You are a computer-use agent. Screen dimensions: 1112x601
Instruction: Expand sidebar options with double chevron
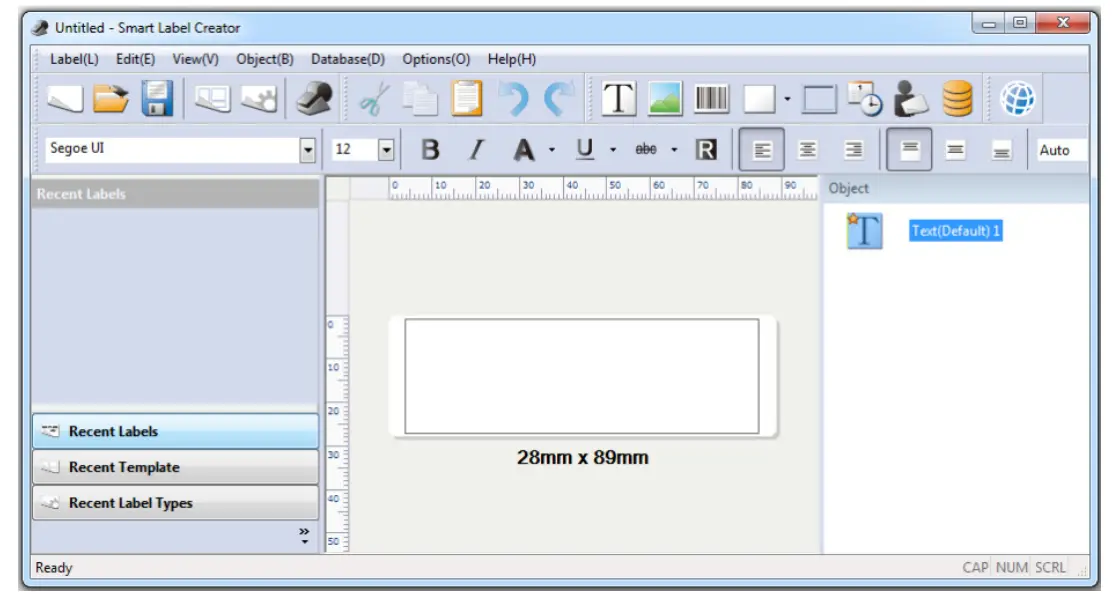tap(304, 535)
